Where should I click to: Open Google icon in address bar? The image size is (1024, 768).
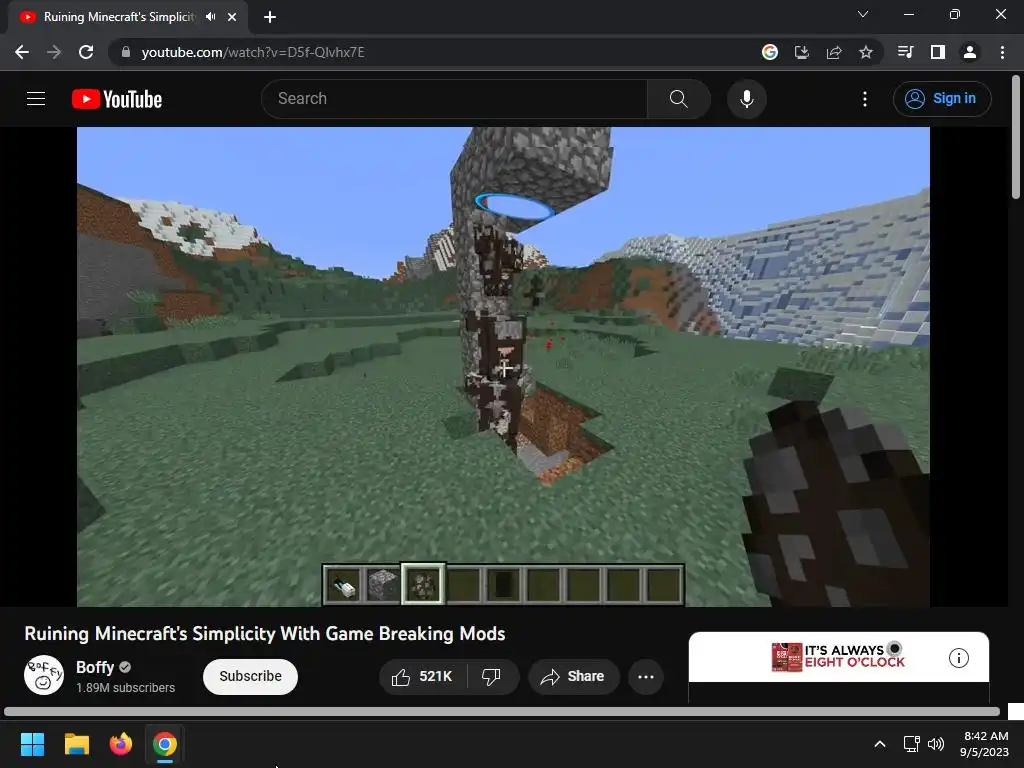pos(770,52)
